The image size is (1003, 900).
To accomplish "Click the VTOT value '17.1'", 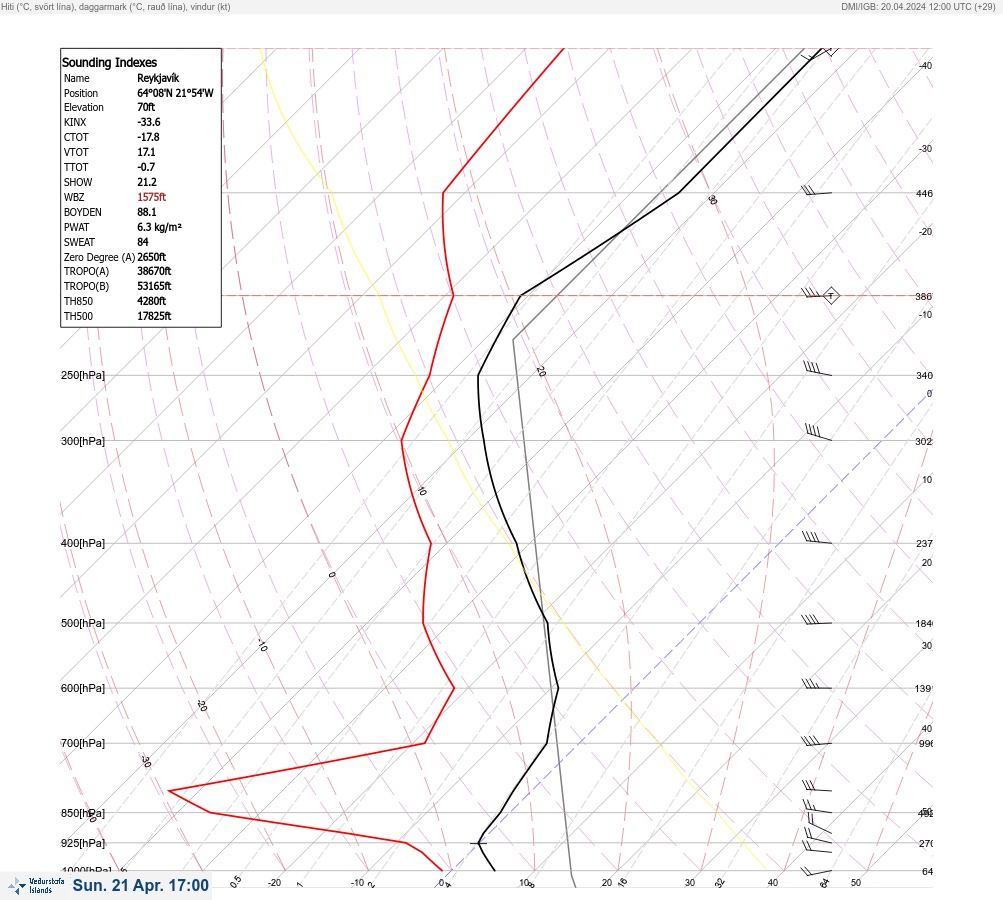I will point(146,152).
